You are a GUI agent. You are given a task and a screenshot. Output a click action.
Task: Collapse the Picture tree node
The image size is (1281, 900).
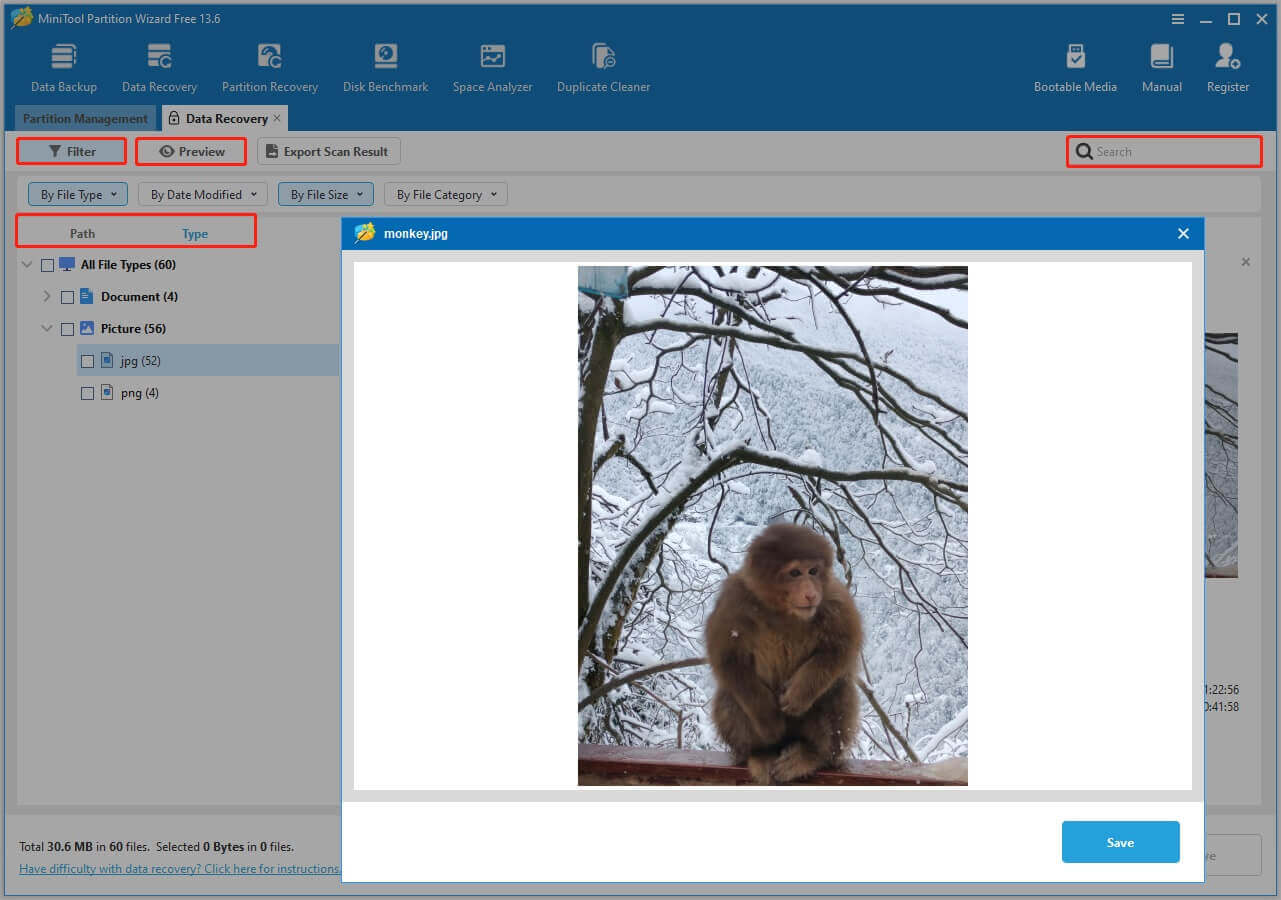point(46,328)
